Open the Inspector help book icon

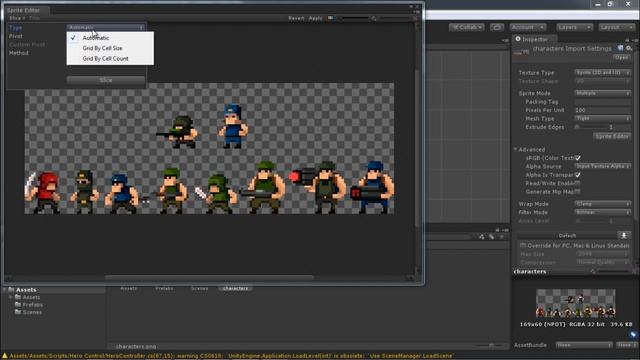pyautogui.click(x=620, y=48)
